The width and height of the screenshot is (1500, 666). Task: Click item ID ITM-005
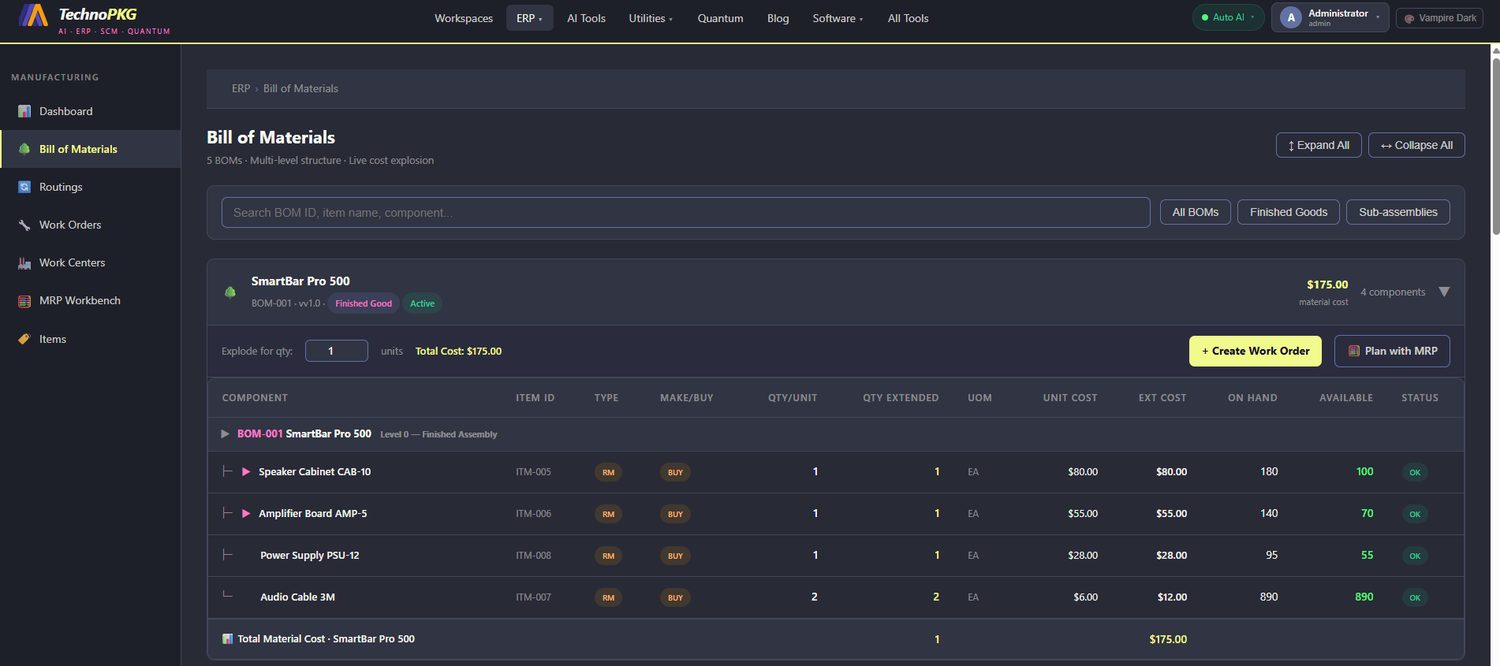pos(533,472)
